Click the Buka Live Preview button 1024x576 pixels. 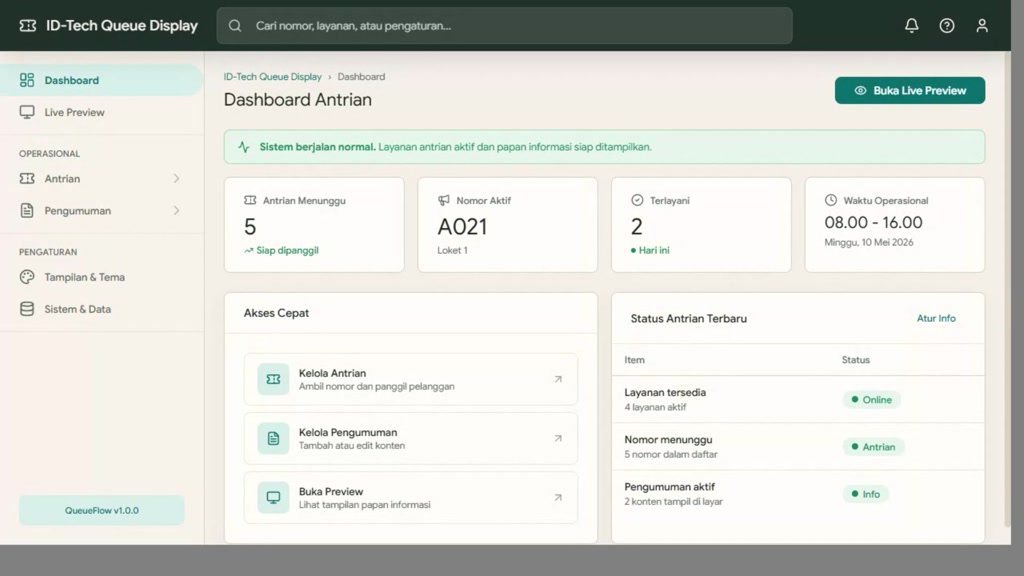[910, 90]
